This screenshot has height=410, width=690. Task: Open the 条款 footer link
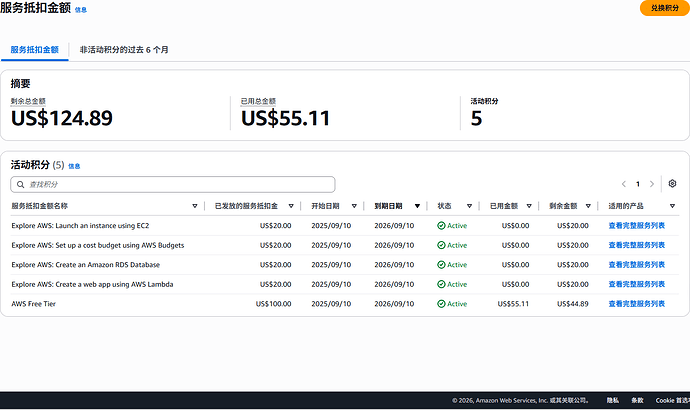pyautogui.click(x=637, y=400)
